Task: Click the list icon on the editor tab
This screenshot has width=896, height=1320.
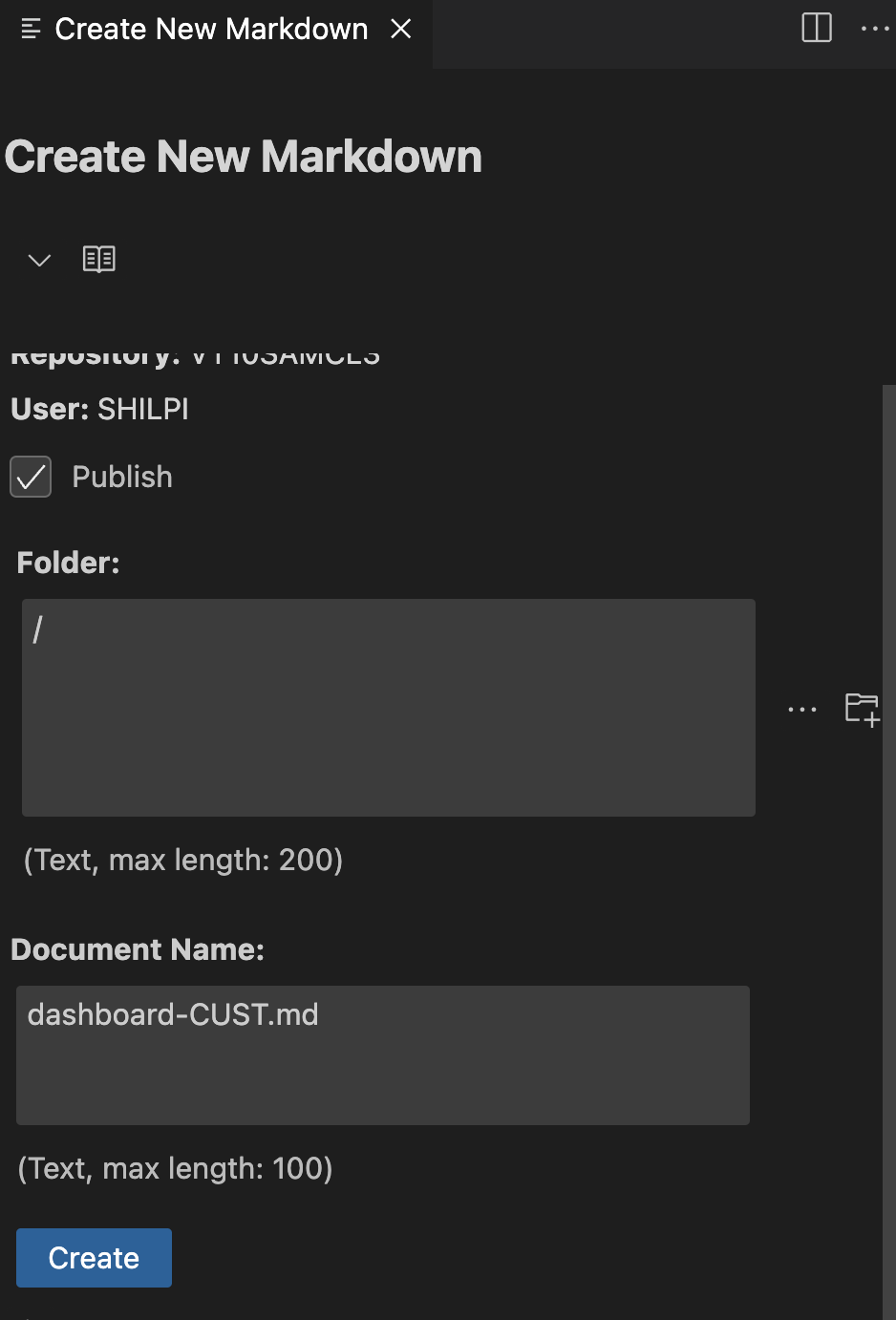Action: (x=31, y=29)
